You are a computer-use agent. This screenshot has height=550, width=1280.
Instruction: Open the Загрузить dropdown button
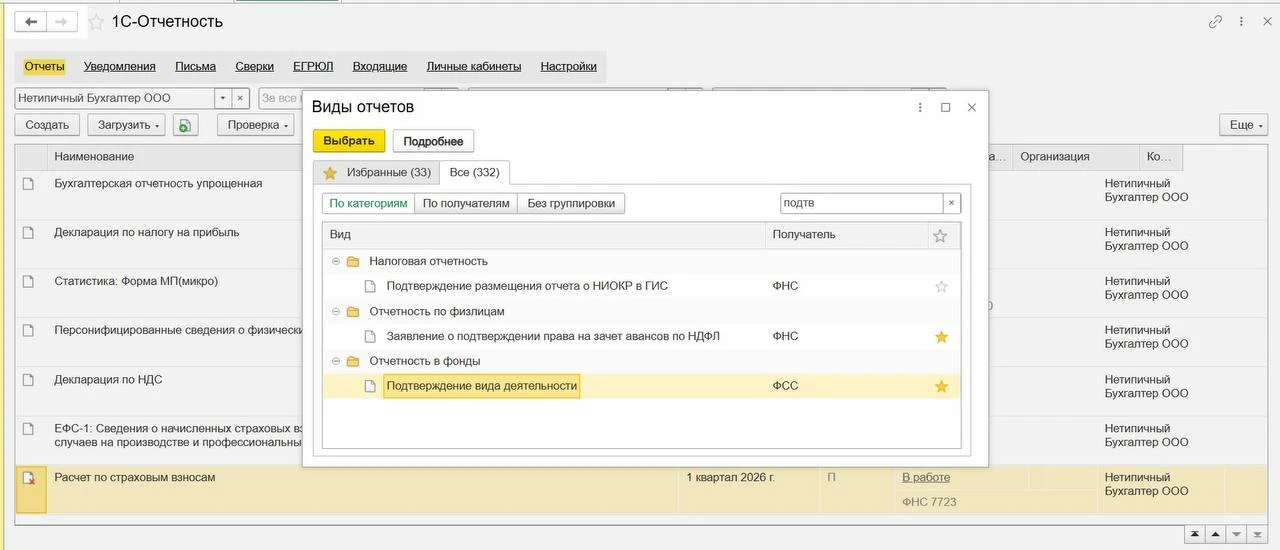(125, 125)
